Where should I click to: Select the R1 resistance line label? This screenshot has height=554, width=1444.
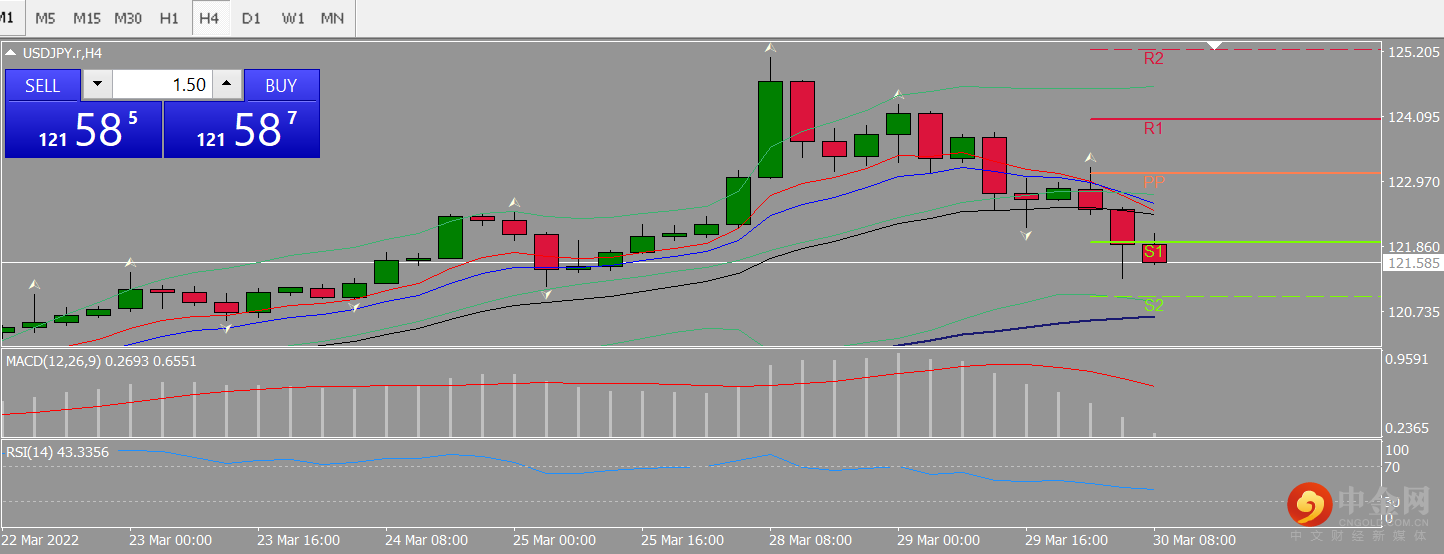click(x=1154, y=128)
